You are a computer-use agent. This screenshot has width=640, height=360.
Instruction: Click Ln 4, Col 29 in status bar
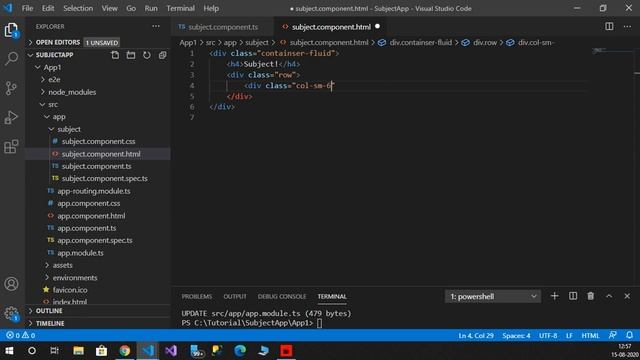click(476, 336)
